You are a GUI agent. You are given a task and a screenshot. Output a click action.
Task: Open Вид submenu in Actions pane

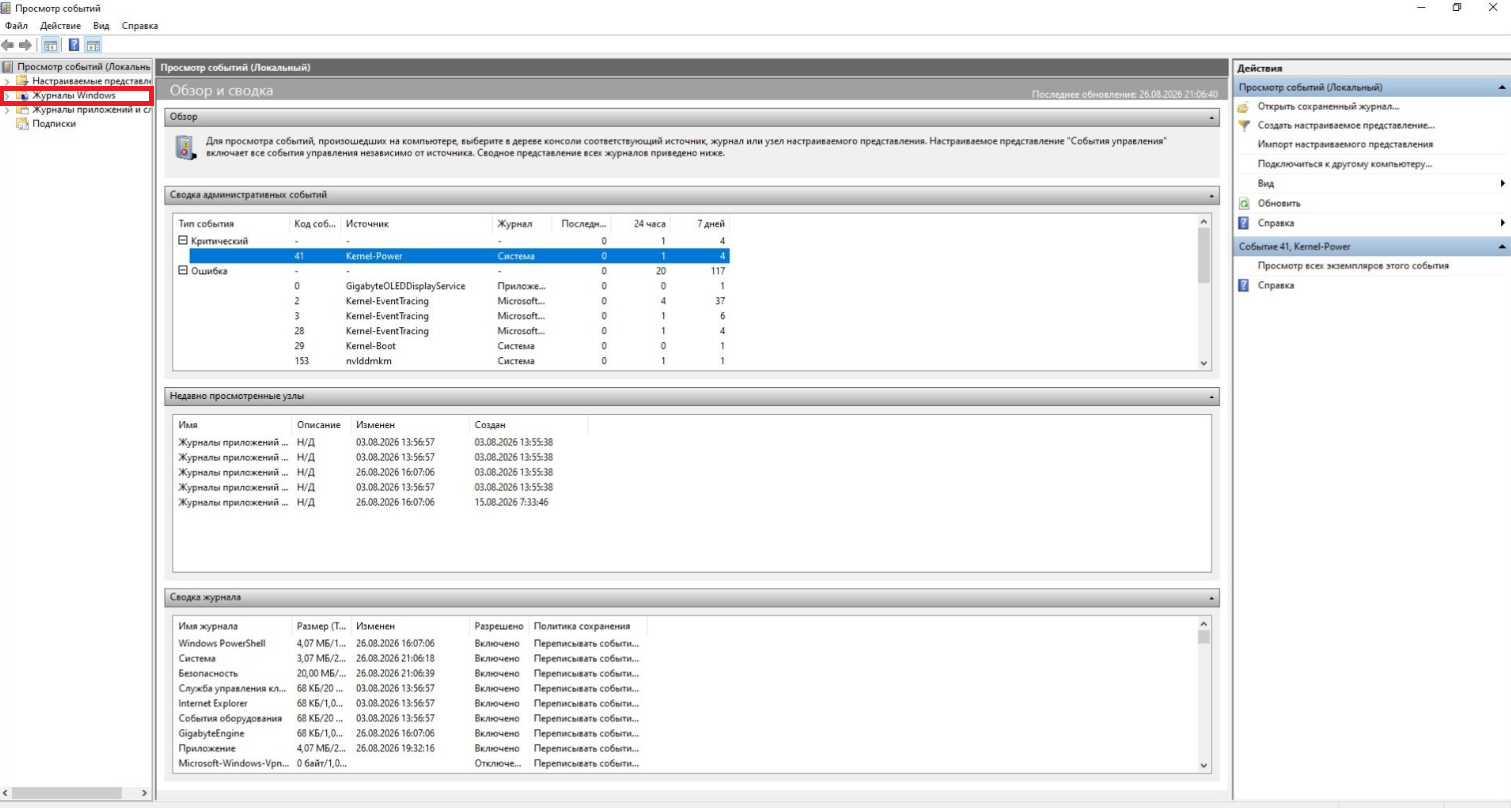1266,184
